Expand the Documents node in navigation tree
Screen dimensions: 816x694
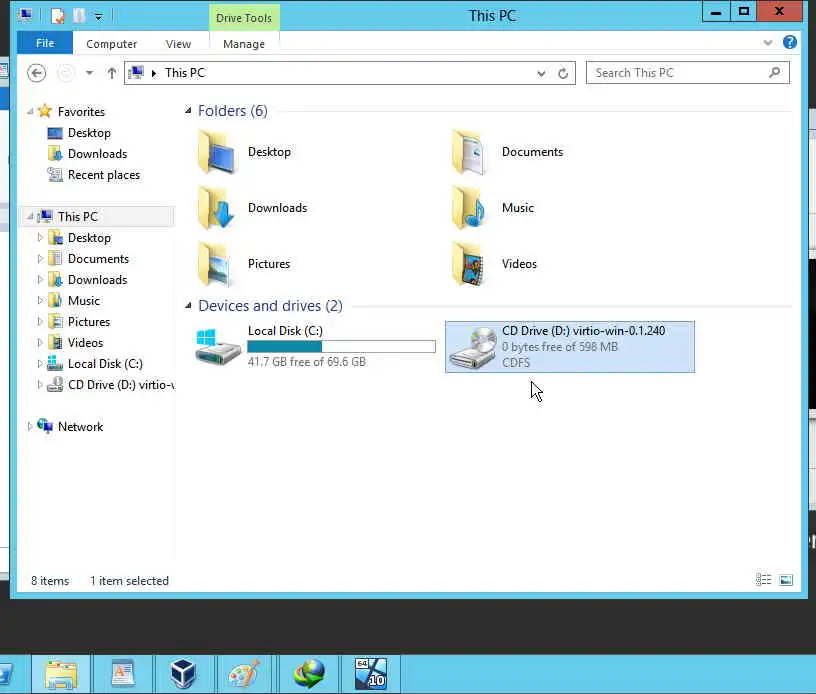point(40,258)
